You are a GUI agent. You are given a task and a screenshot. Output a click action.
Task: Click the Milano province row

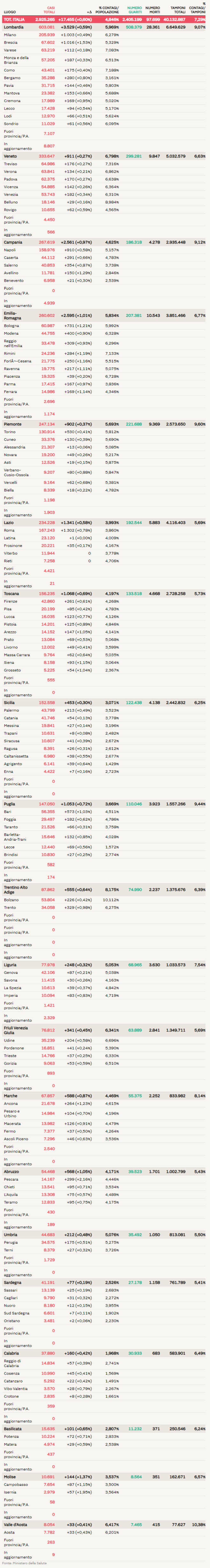10,35
